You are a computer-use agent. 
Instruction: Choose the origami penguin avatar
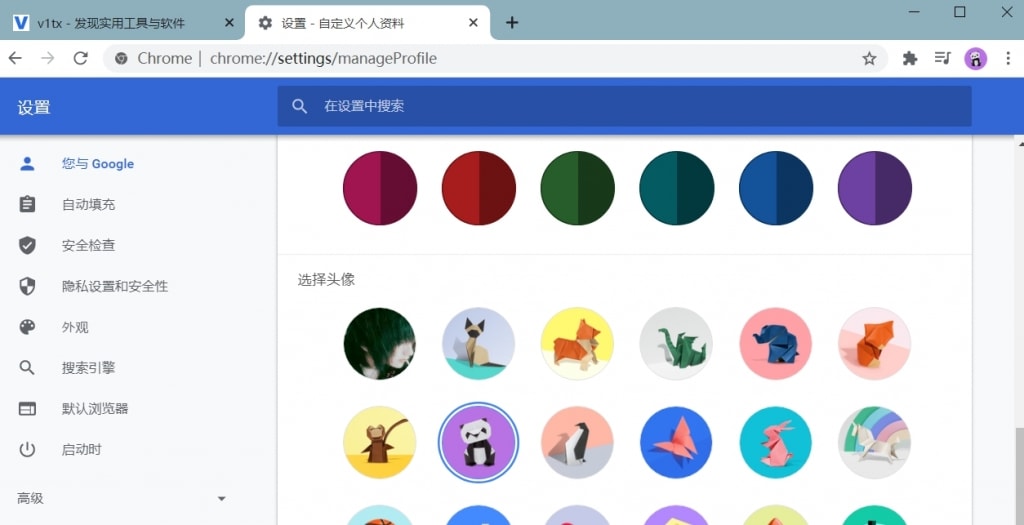point(577,443)
